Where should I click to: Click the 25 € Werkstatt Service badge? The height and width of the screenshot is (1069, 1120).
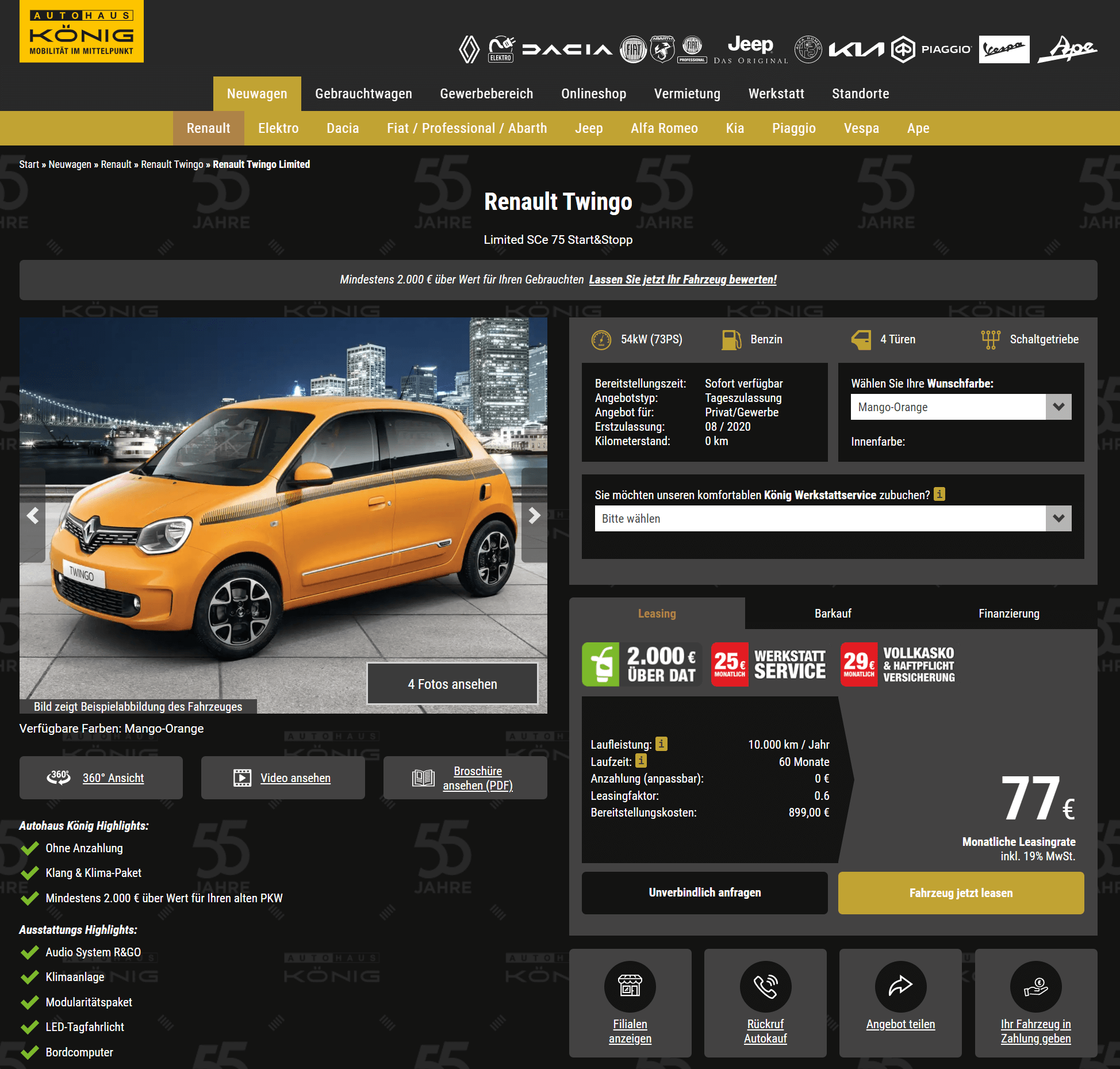(x=770, y=664)
